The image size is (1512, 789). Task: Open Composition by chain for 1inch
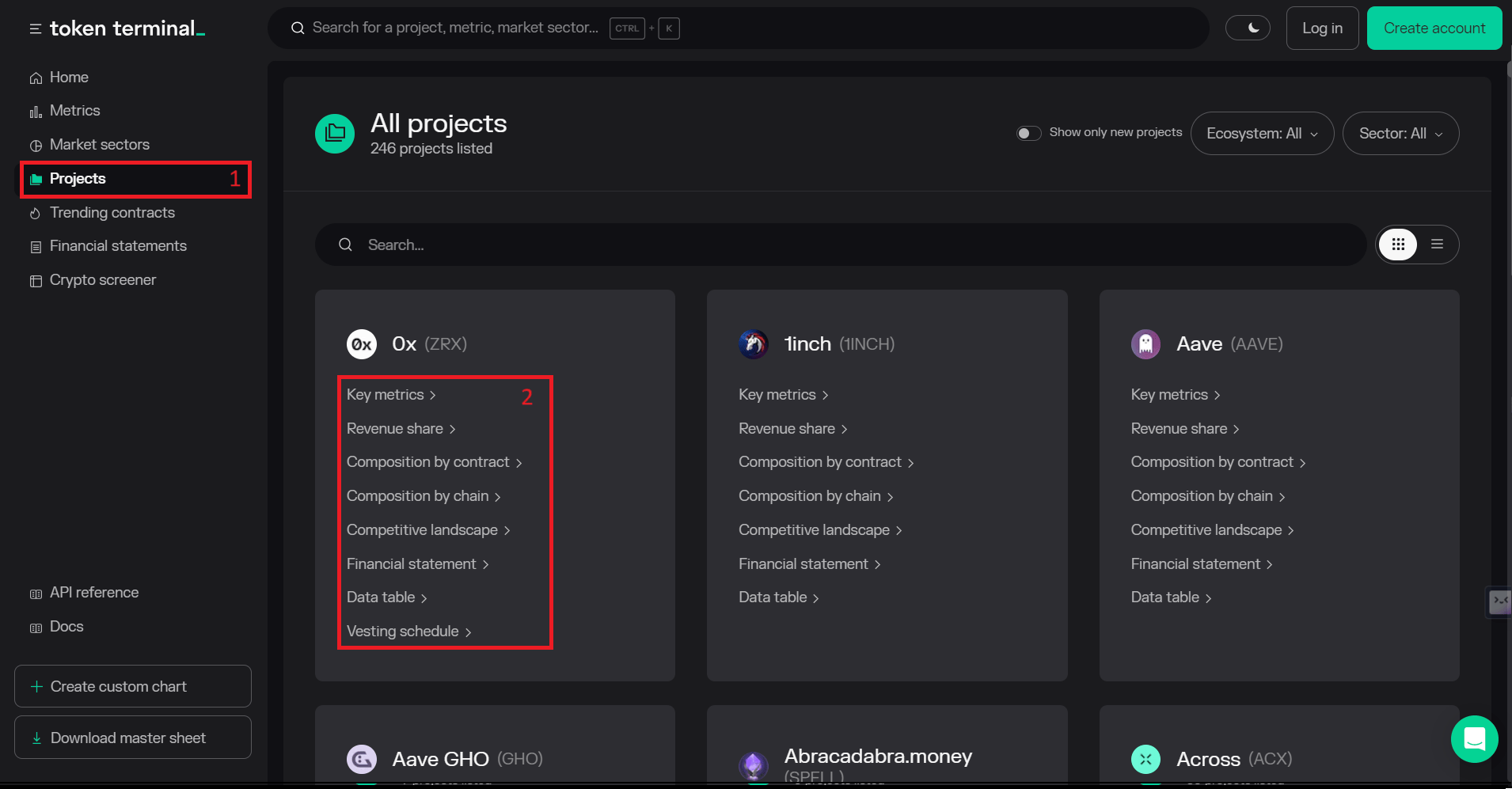pyautogui.click(x=816, y=496)
